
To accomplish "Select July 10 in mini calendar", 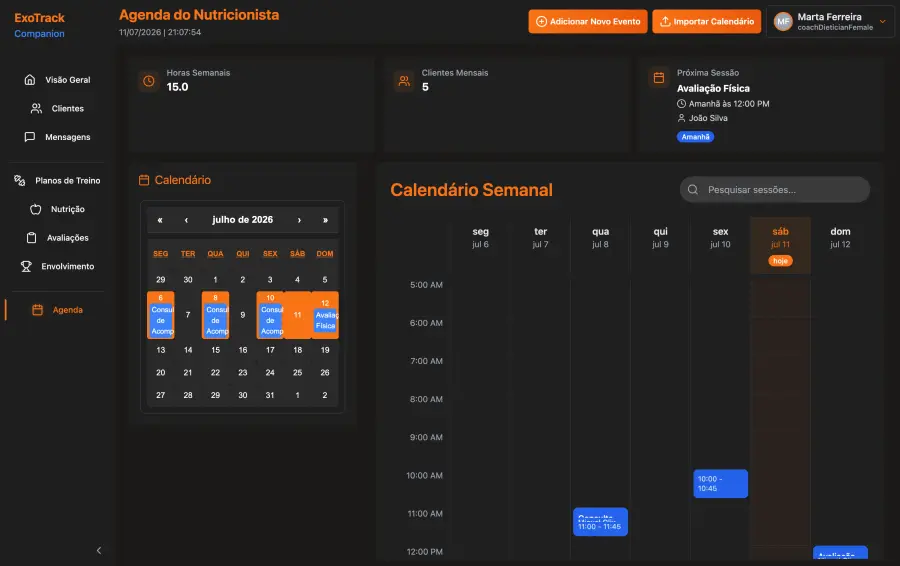I will tap(270, 315).
